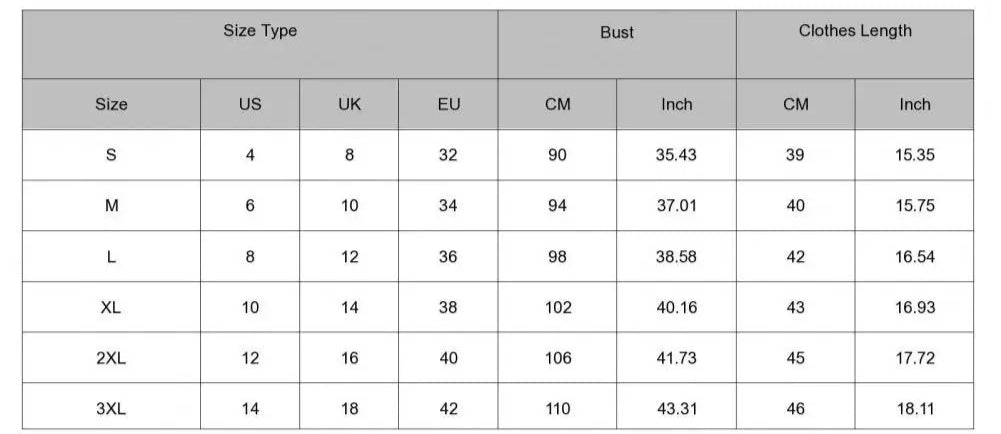
Task: Select the 3XL row label
Action: (x=111, y=408)
